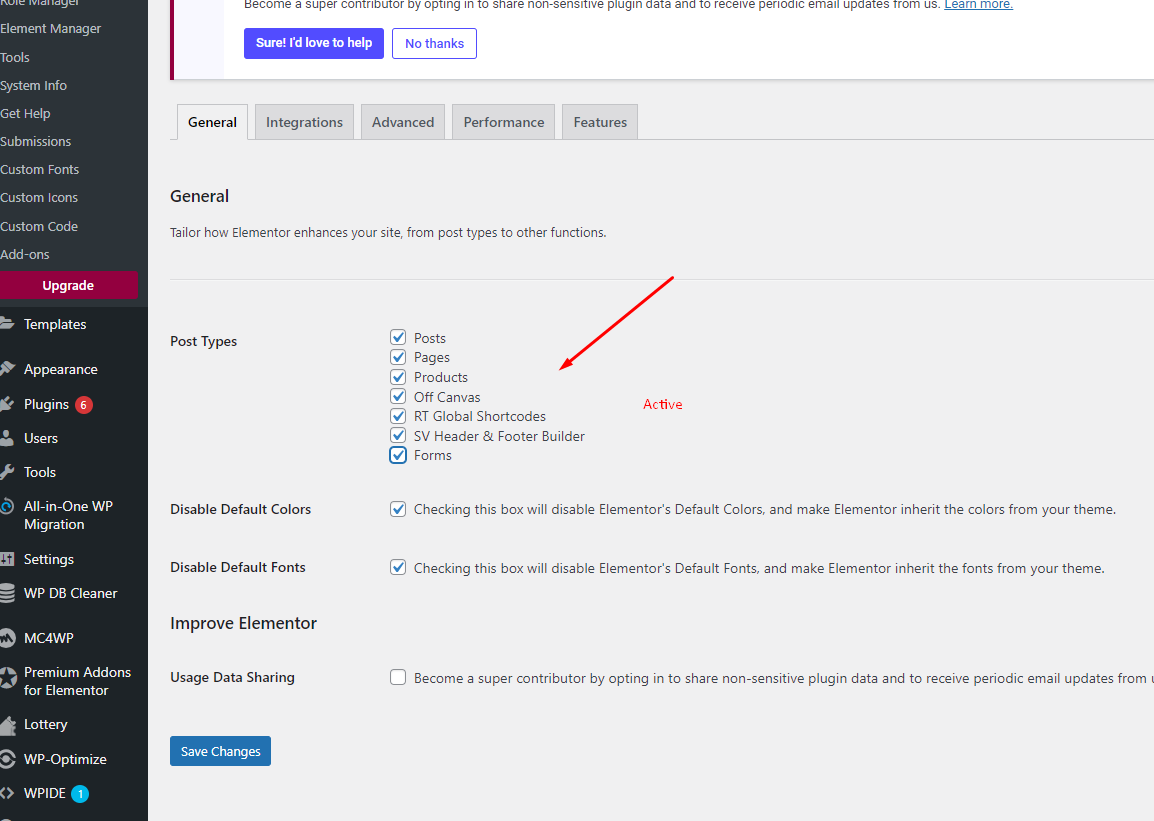Follow the Learn more link
Screen dimensions: 1154x821
978,5
